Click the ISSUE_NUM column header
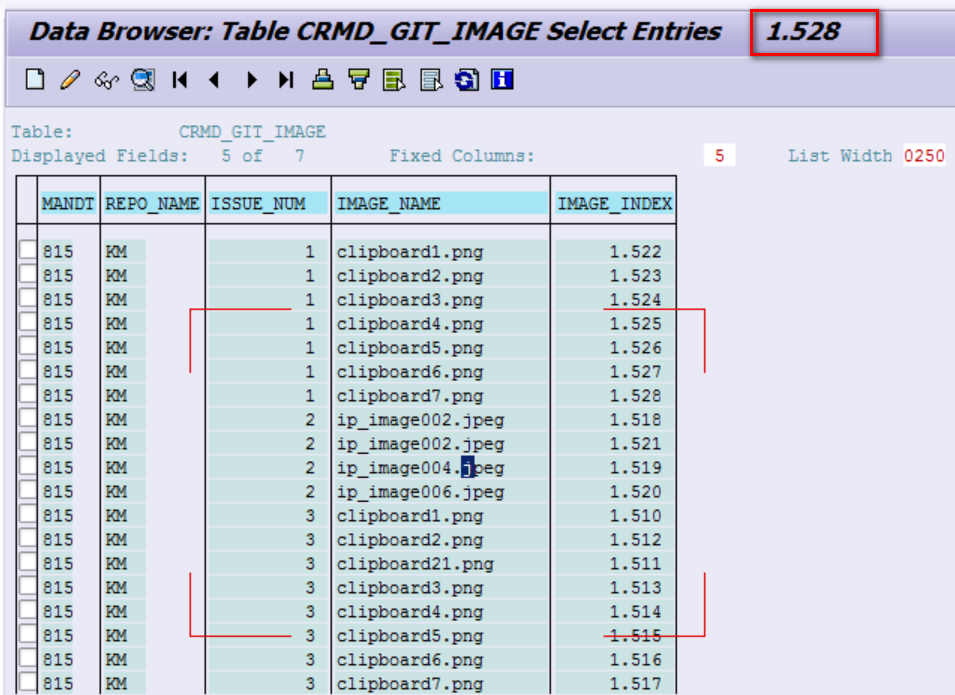The width and height of the screenshot is (955, 695). point(268,203)
